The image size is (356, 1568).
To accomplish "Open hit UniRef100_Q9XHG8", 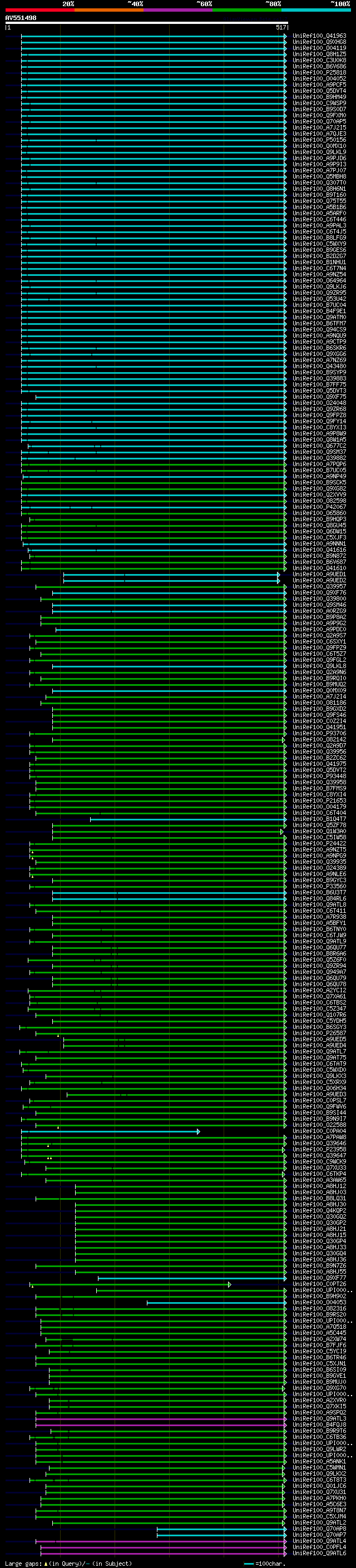I will click(x=319, y=42).
